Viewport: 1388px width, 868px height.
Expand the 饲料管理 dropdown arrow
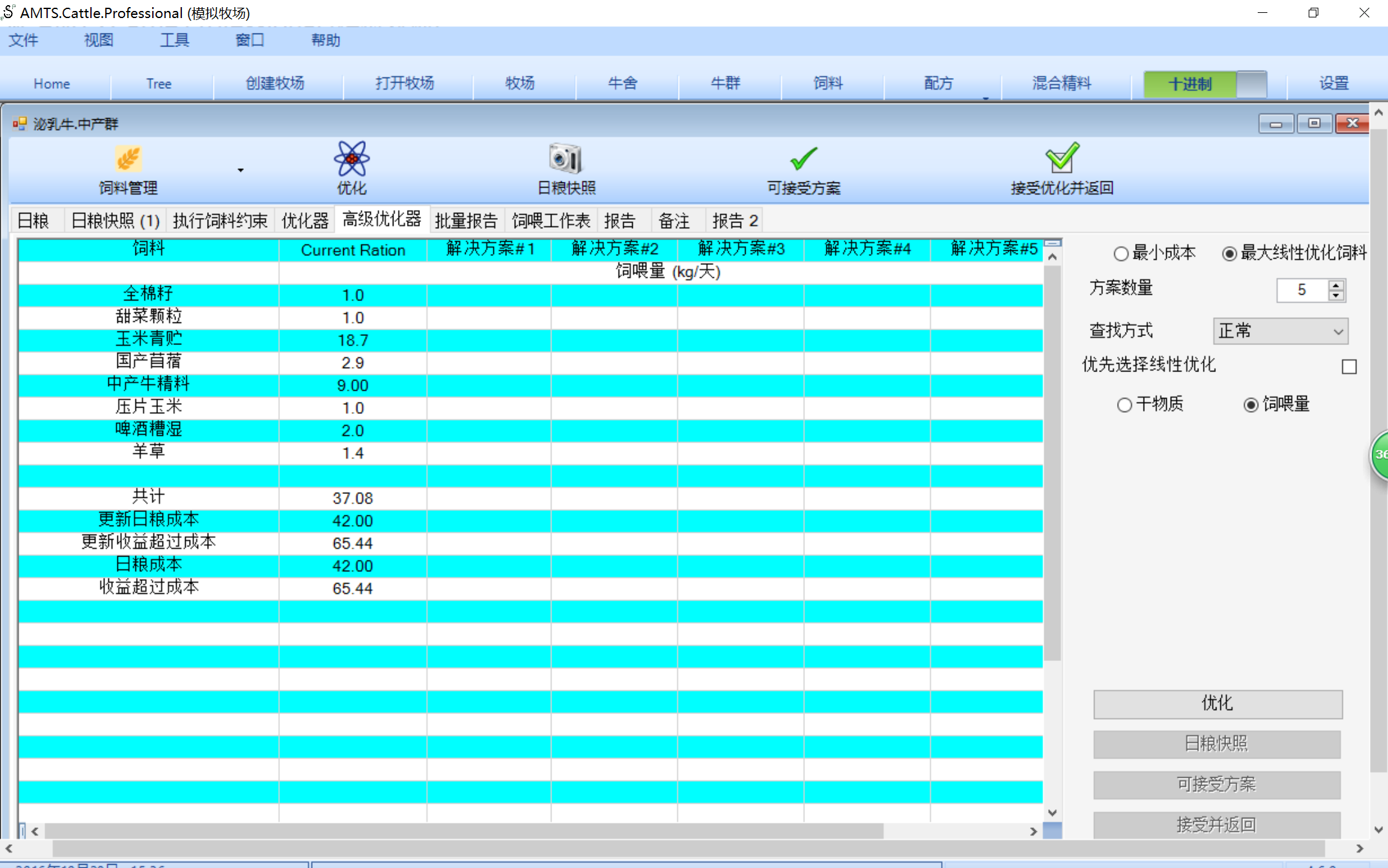(241, 170)
